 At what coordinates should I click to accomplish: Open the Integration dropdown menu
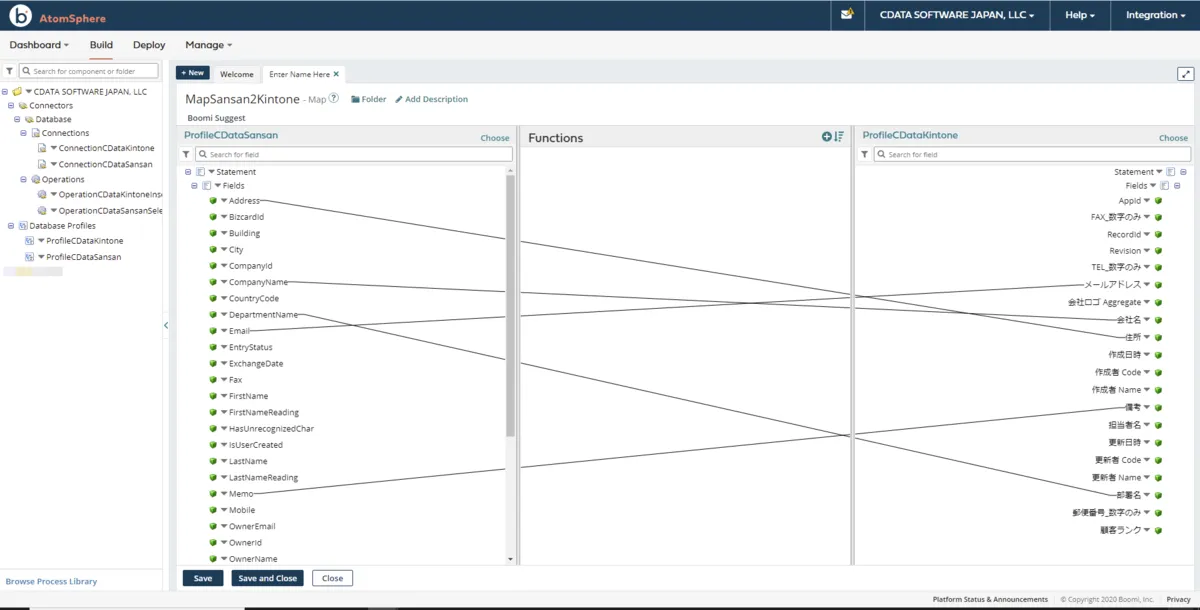[x=1155, y=15]
